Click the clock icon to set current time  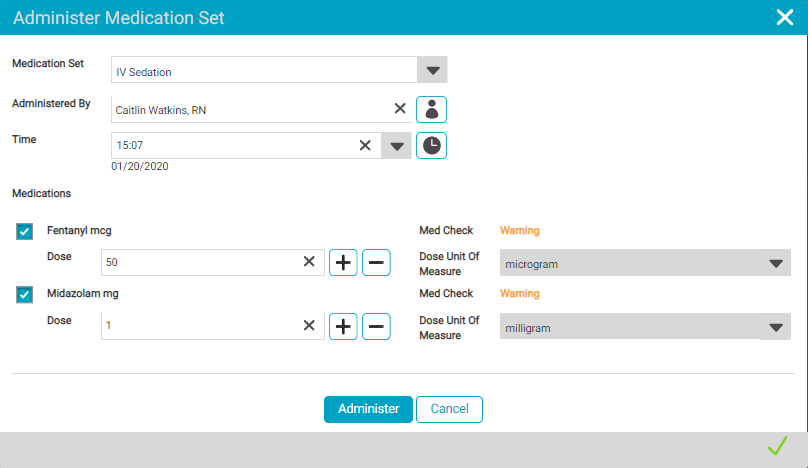pyautogui.click(x=432, y=145)
